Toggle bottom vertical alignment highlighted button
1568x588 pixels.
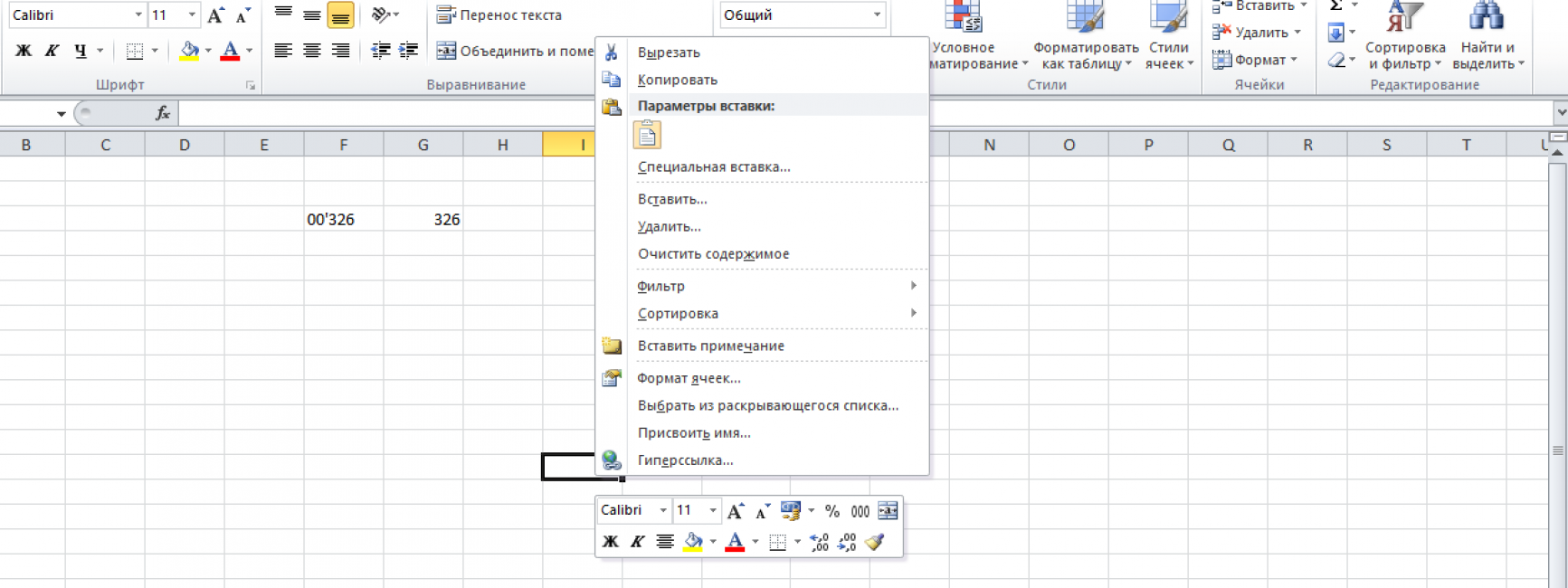click(340, 15)
